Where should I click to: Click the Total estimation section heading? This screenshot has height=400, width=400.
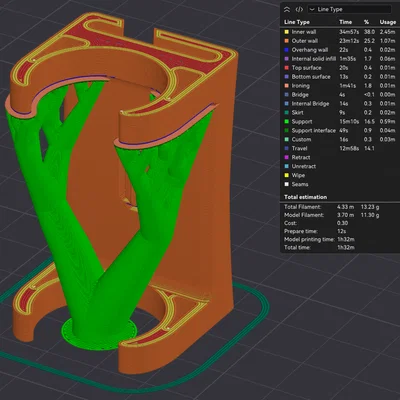305,197
